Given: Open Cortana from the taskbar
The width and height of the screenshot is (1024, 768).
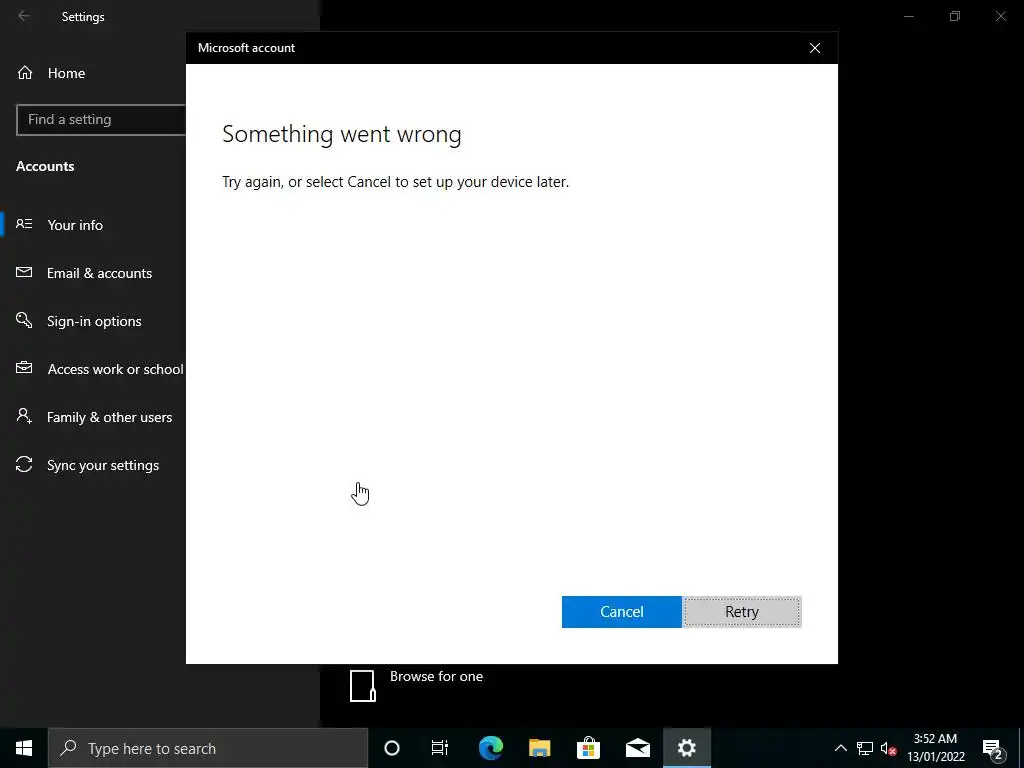Looking at the screenshot, I should (x=392, y=748).
